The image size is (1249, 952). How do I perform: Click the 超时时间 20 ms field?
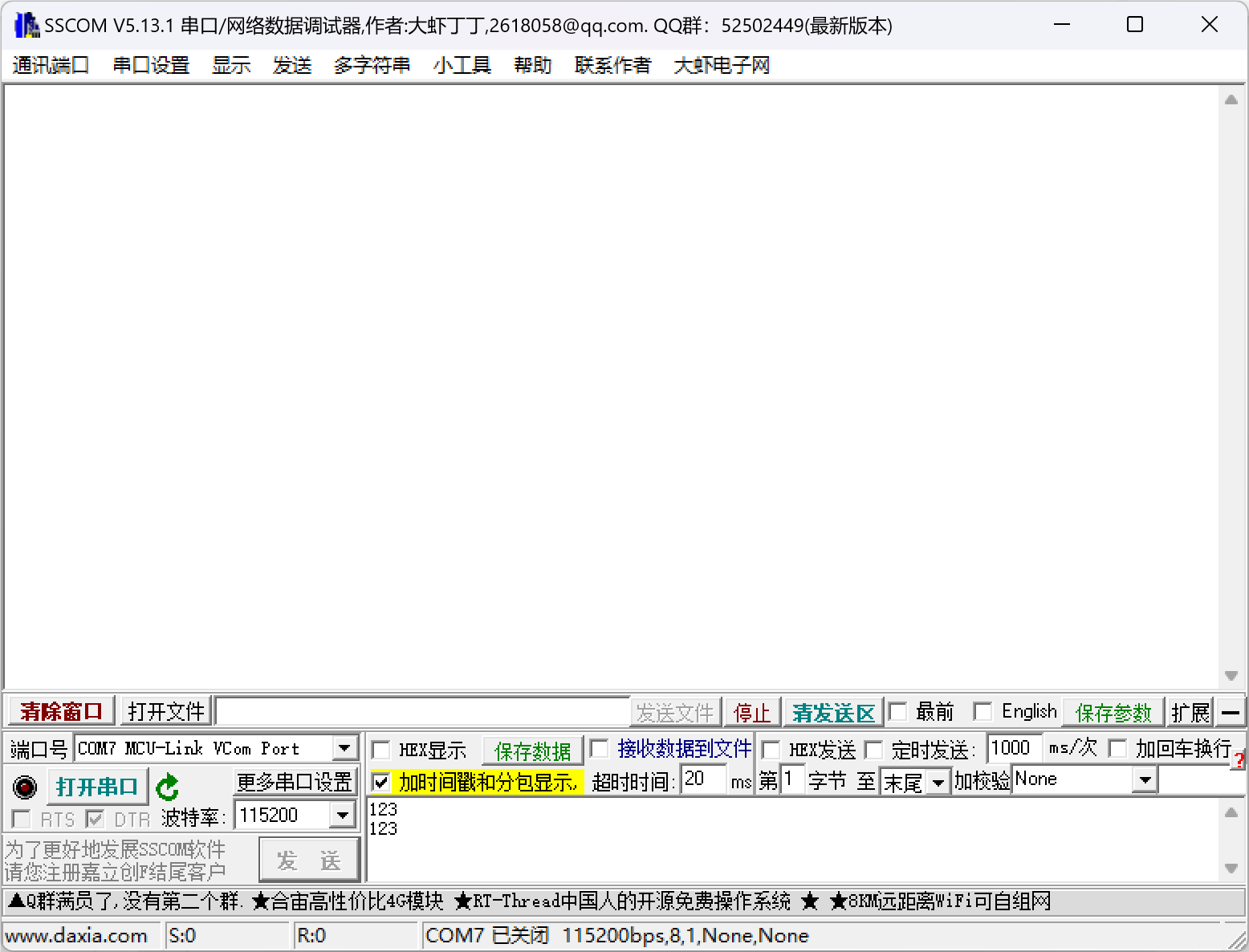[x=703, y=779]
